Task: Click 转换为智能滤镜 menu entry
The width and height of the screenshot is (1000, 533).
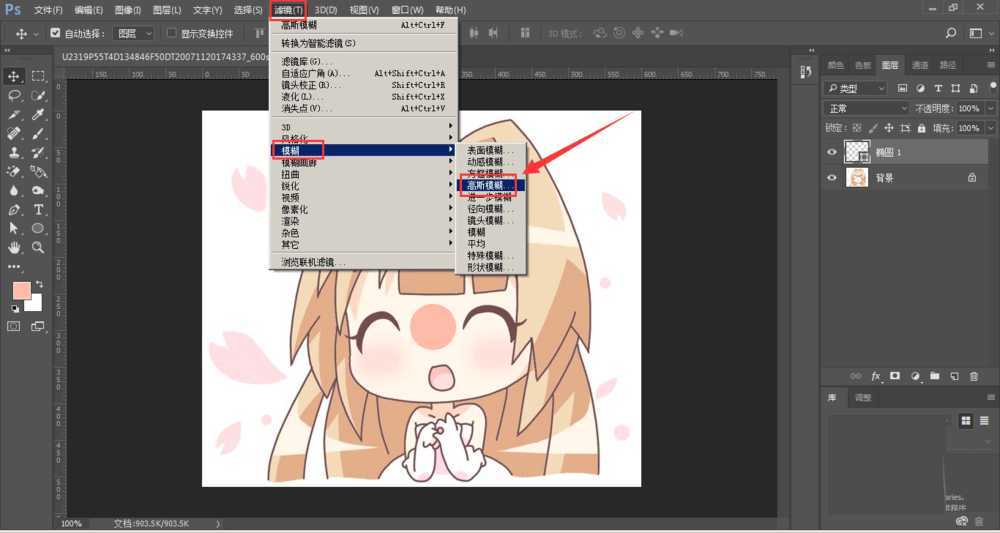Action: [x=318, y=43]
